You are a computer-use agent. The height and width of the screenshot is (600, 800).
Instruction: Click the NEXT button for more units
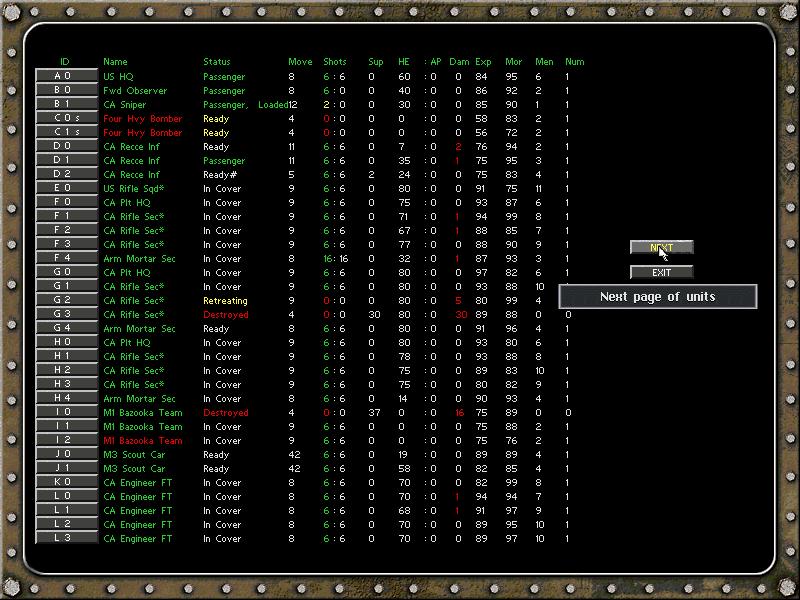(661, 247)
